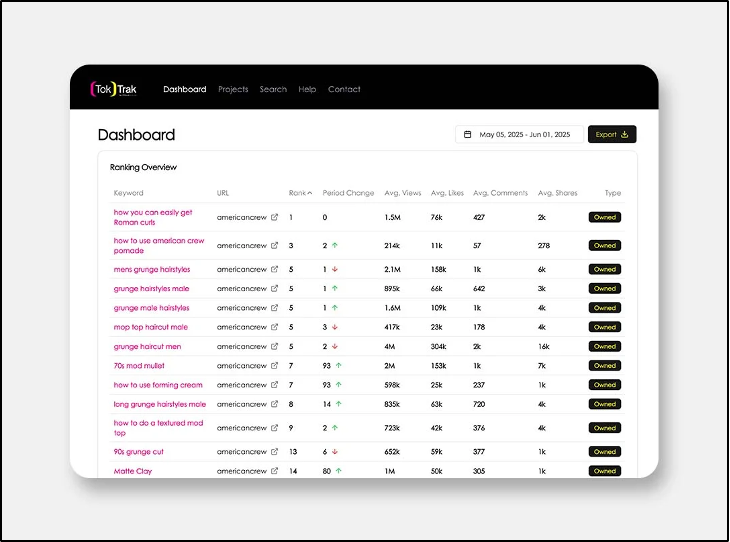
Task: Open keyword 'grunge male hairstyles'
Action: [x=151, y=308]
